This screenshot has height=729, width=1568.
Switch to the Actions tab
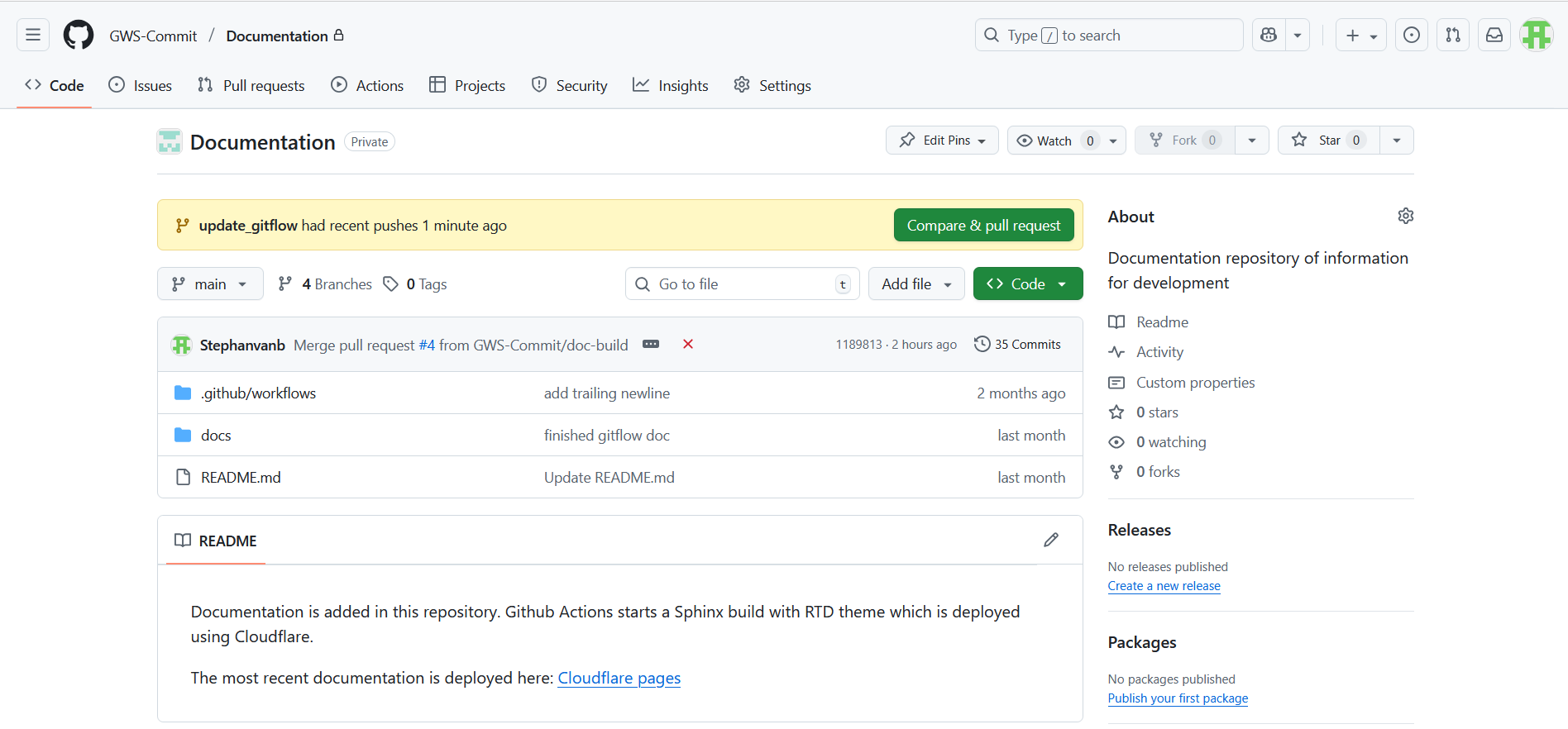[x=367, y=85]
